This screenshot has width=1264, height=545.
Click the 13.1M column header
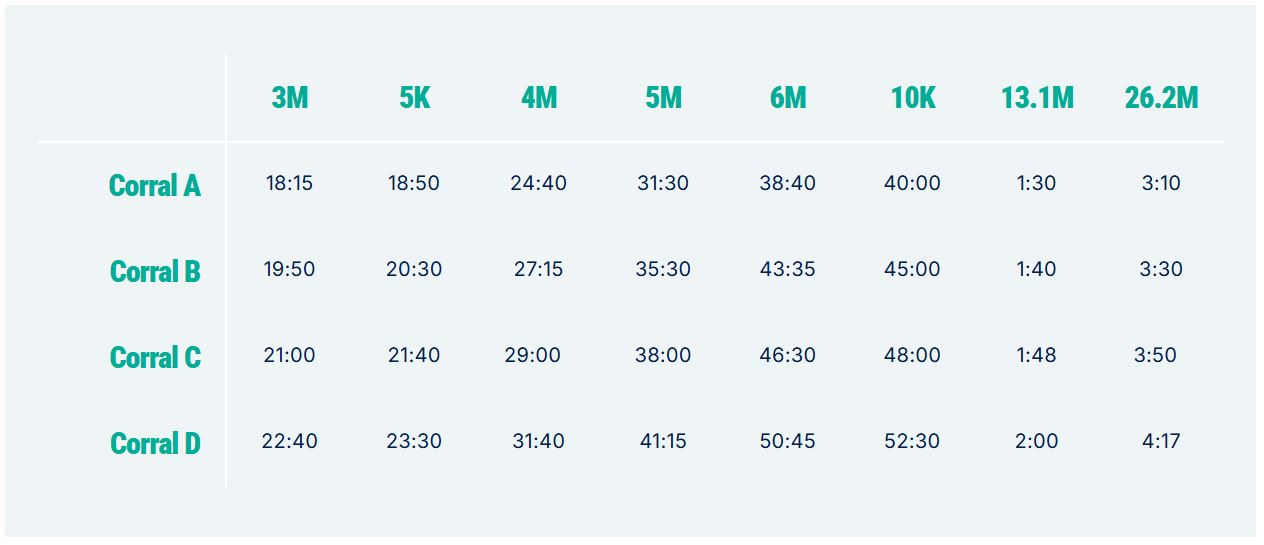[1038, 98]
